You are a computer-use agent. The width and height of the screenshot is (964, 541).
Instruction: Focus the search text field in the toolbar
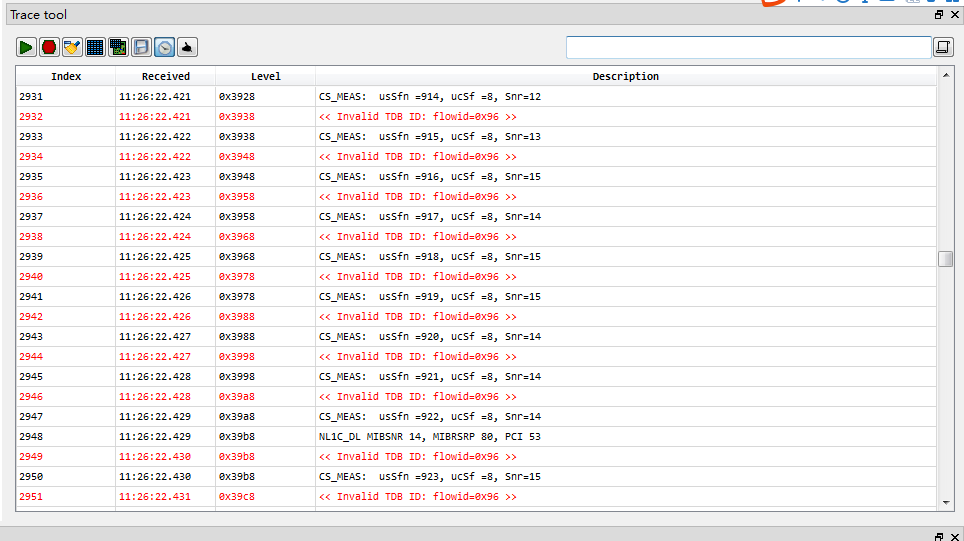click(x=748, y=47)
